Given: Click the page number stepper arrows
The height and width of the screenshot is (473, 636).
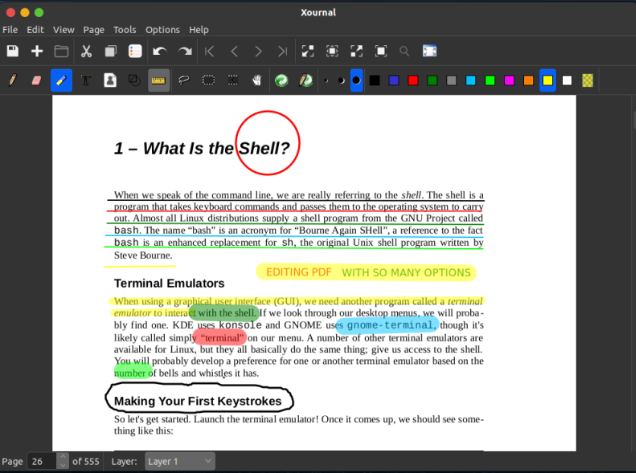Looking at the screenshot, I should [x=63, y=461].
